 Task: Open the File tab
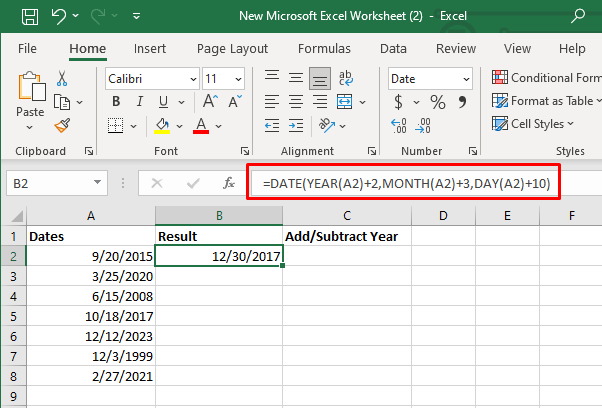click(x=27, y=49)
